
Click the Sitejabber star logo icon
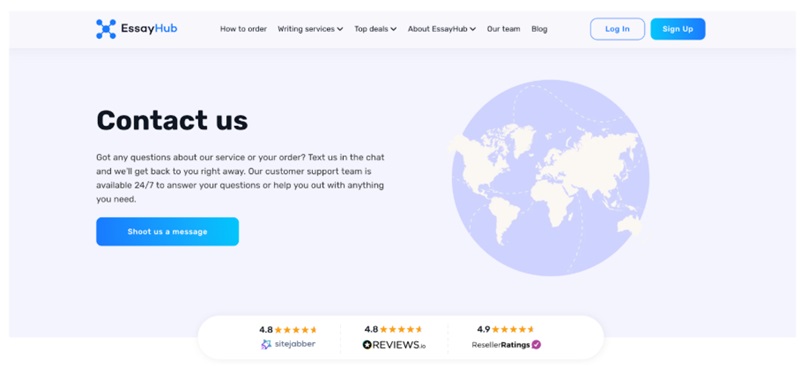click(266, 345)
